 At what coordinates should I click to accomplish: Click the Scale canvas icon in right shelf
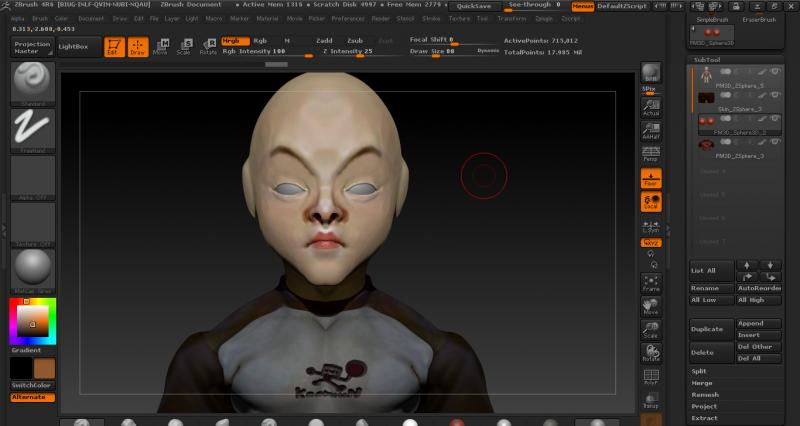point(651,330)
